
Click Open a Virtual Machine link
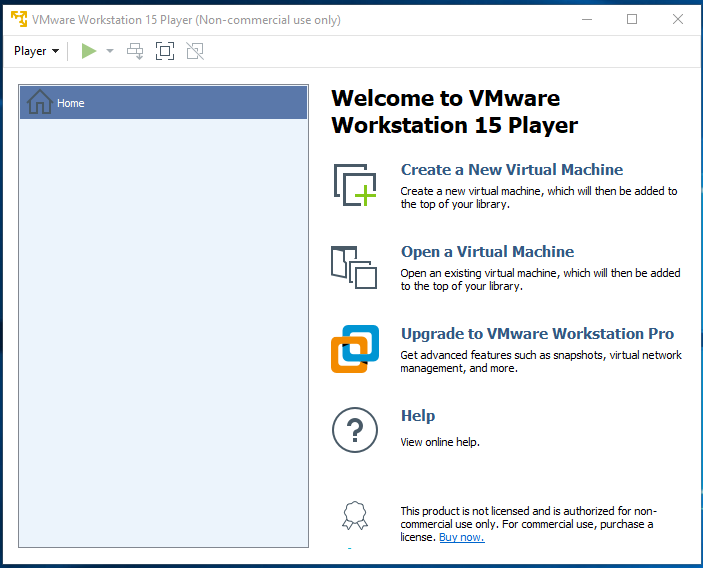[x=487, y=251]
